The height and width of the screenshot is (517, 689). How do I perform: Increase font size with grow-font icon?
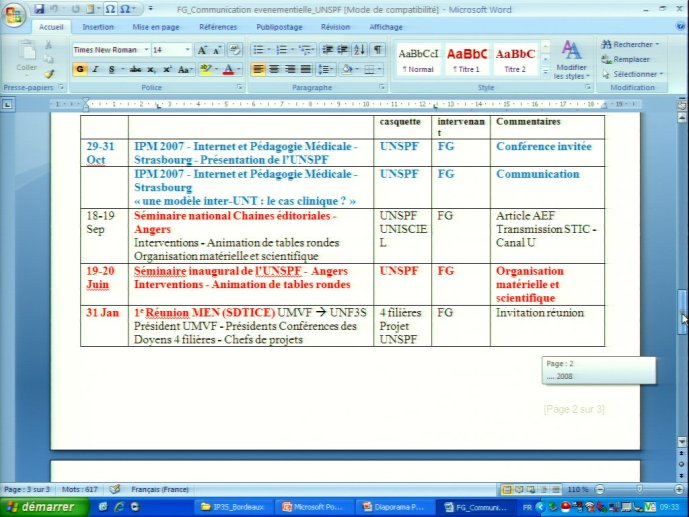202,50
